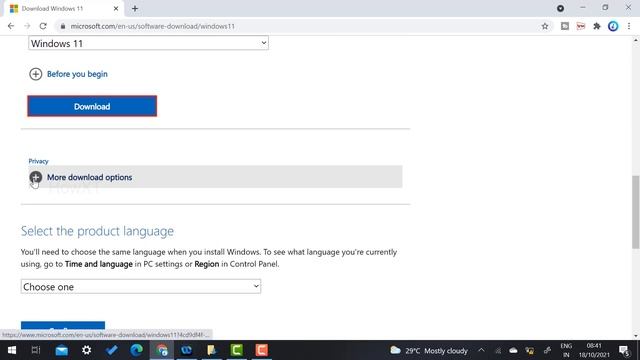
Task: Open the Extensions puzzle piece menu
Action: pos(597,26)
